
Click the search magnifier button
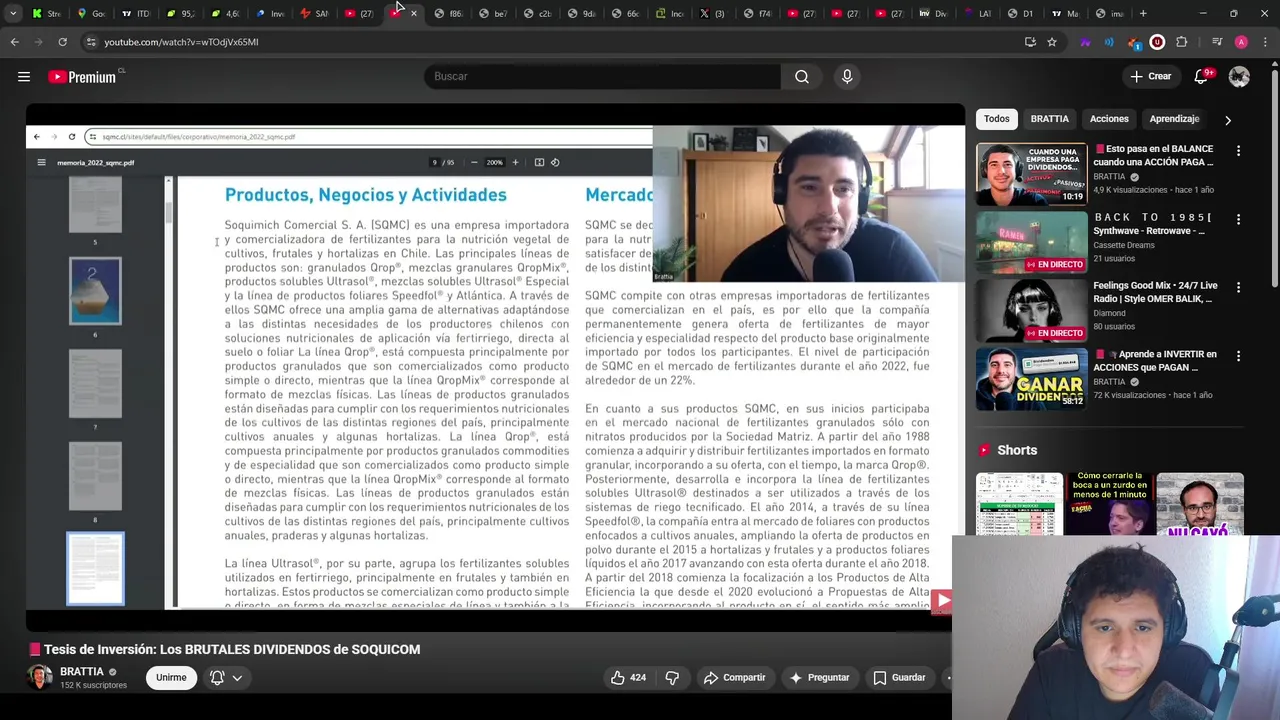pos(802,77)
